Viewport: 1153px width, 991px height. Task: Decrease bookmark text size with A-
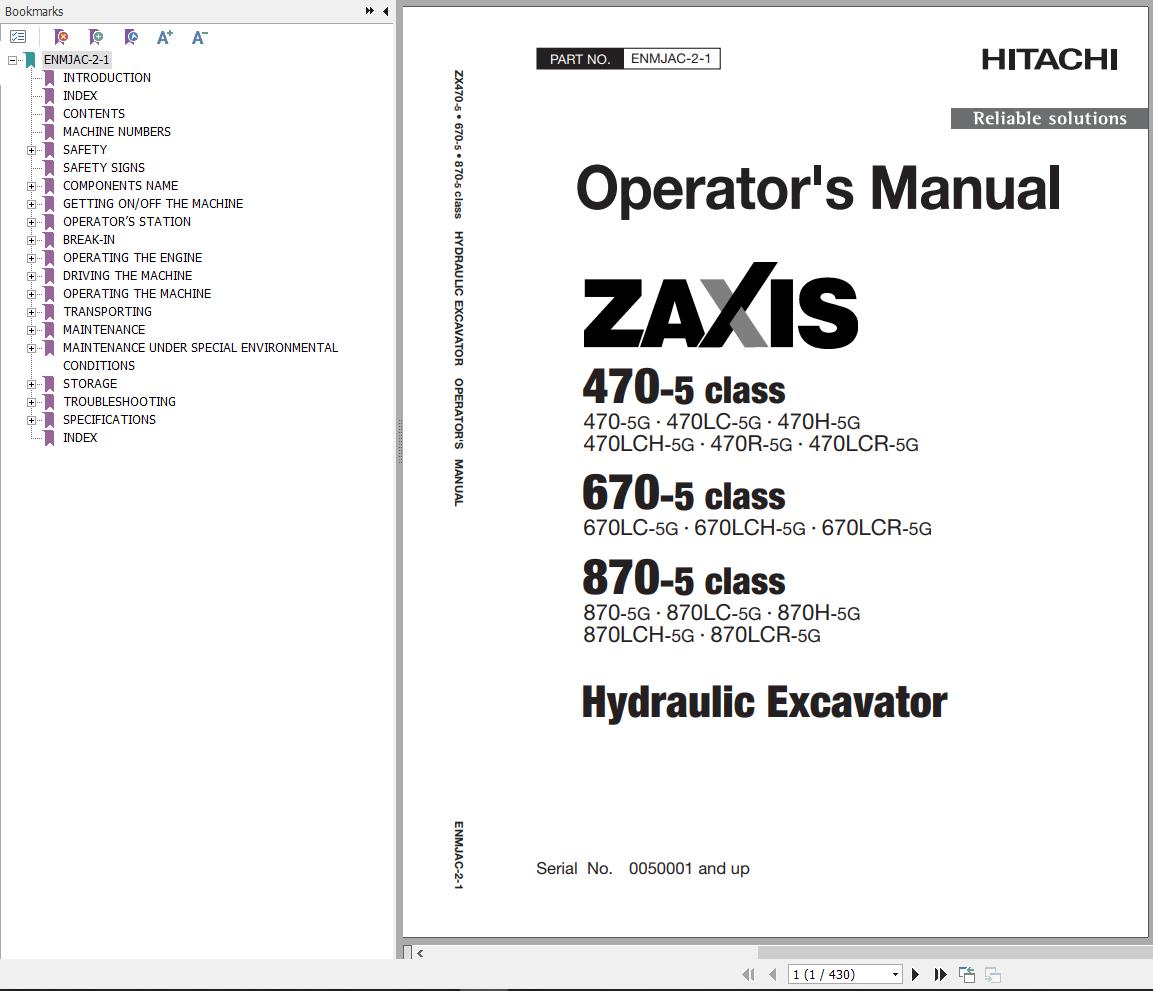point(199,37)
